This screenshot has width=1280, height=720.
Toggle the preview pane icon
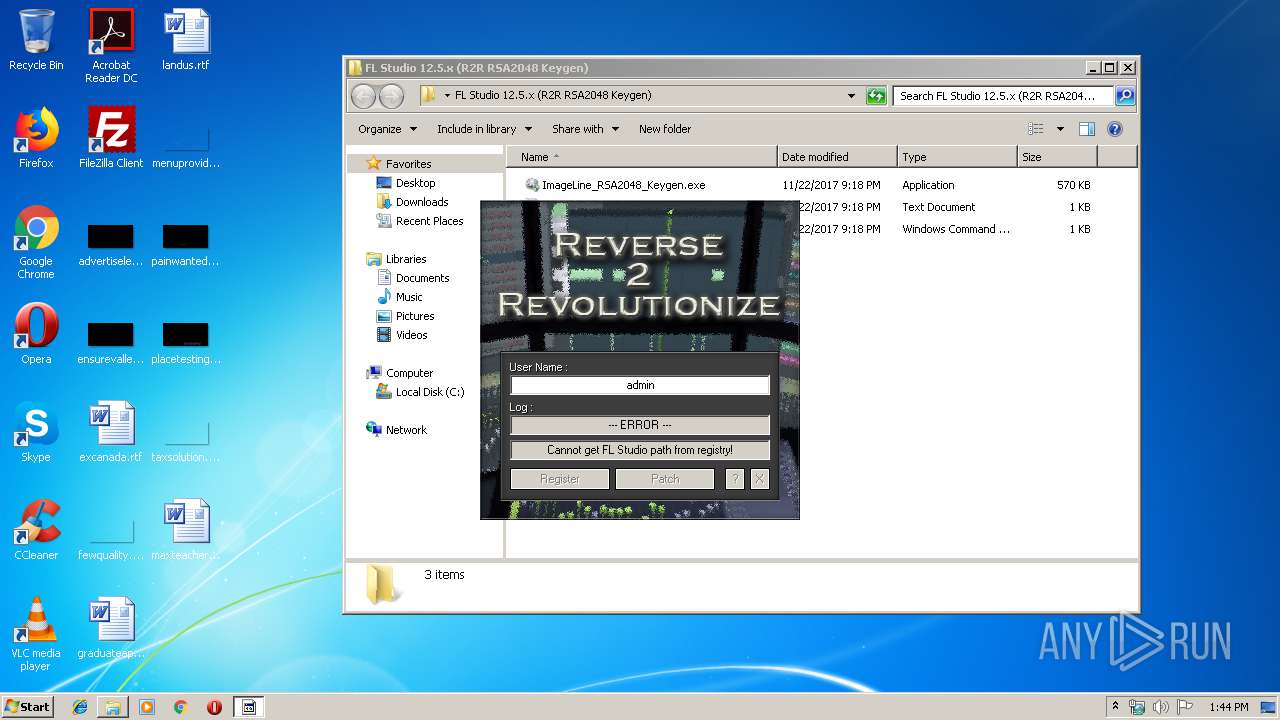(x=1087, y=129)
